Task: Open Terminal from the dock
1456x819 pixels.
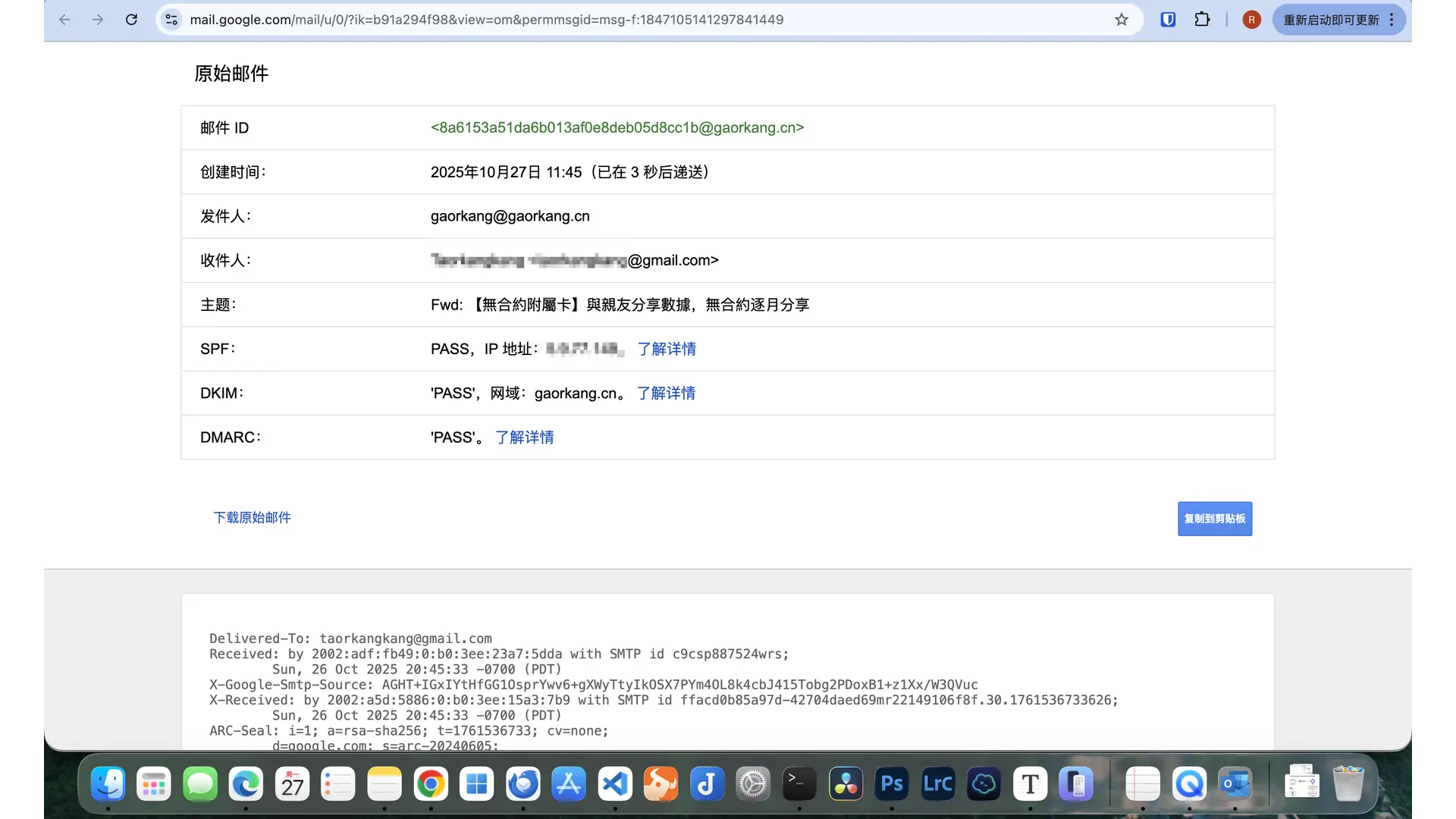Action: pyautogui.click(x=799, y=784)
